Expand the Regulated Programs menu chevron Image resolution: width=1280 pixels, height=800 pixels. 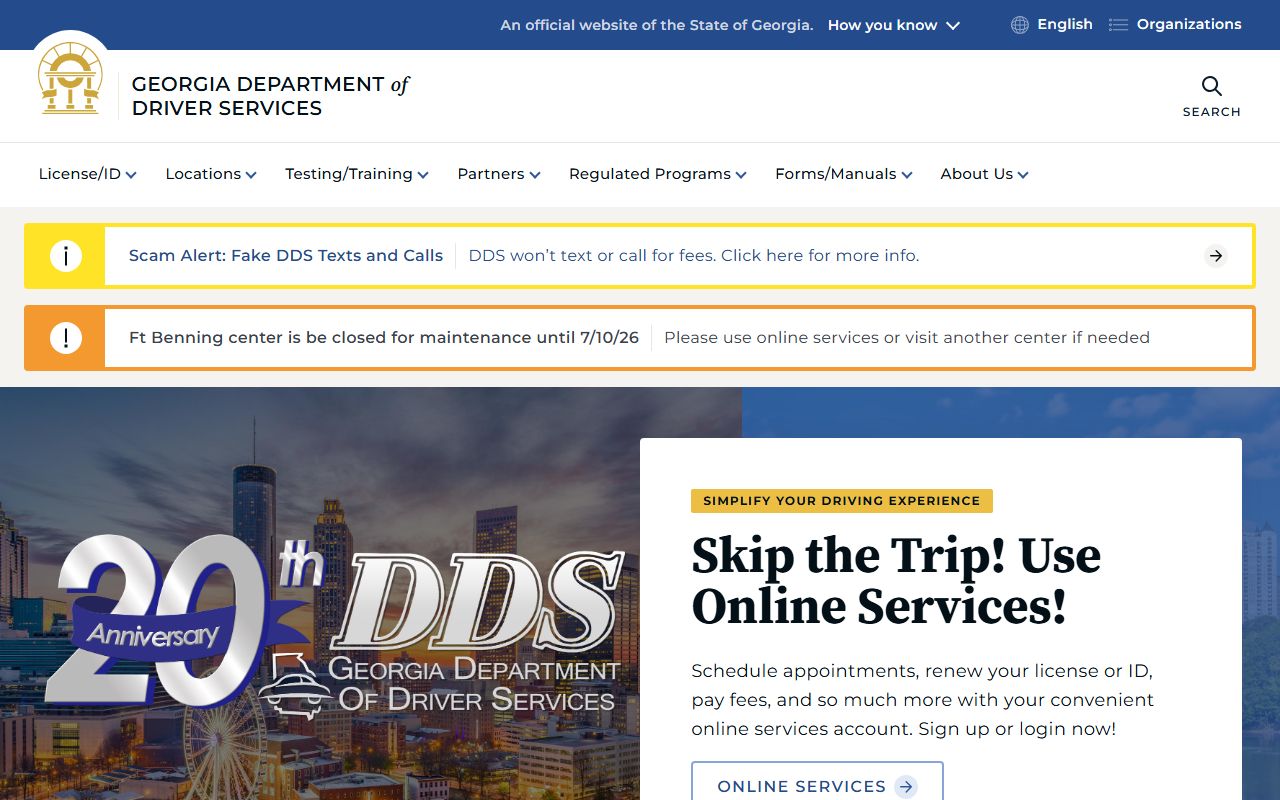741,175
